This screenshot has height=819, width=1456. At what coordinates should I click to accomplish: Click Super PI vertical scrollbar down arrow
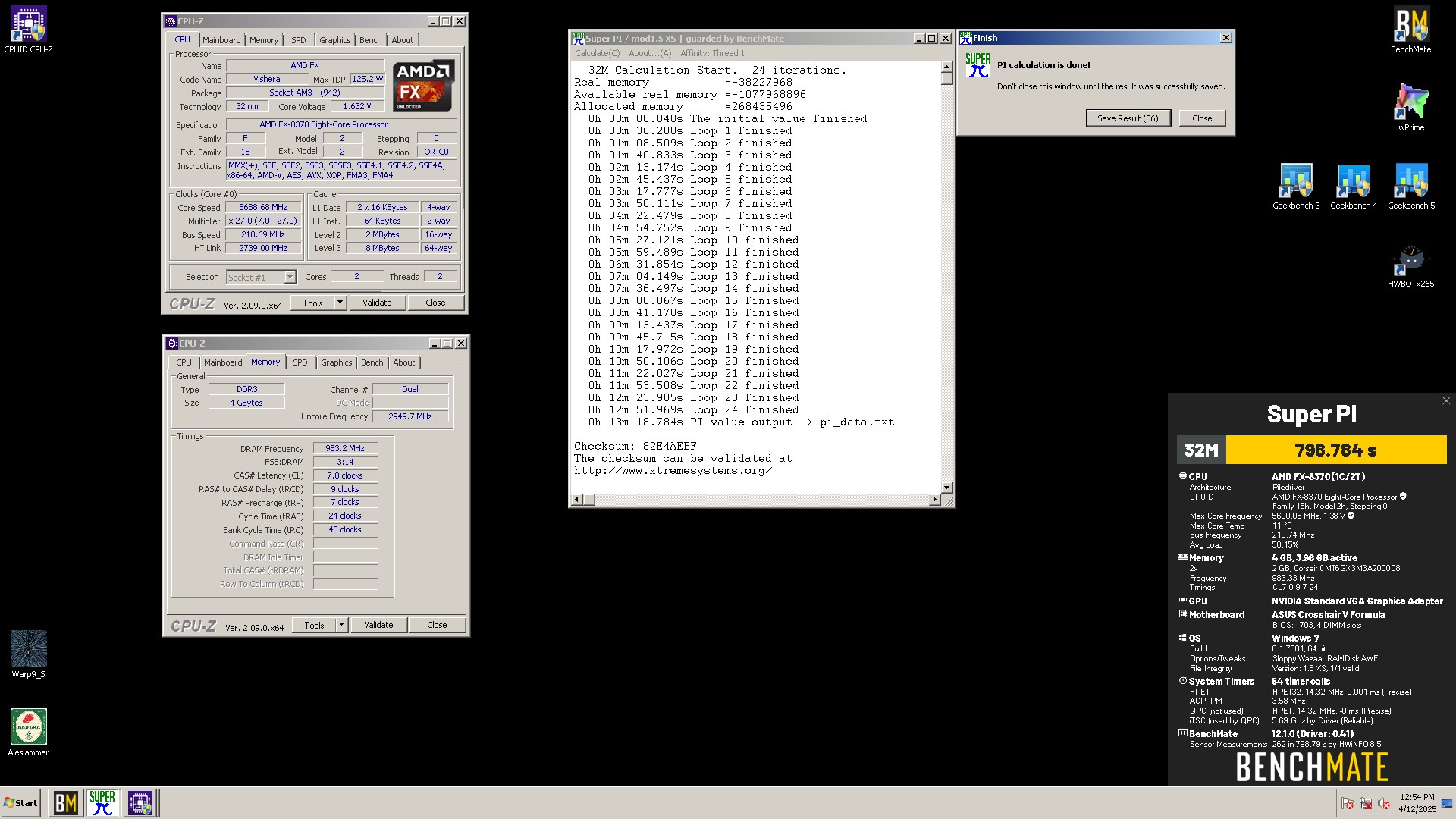[946, 487]
